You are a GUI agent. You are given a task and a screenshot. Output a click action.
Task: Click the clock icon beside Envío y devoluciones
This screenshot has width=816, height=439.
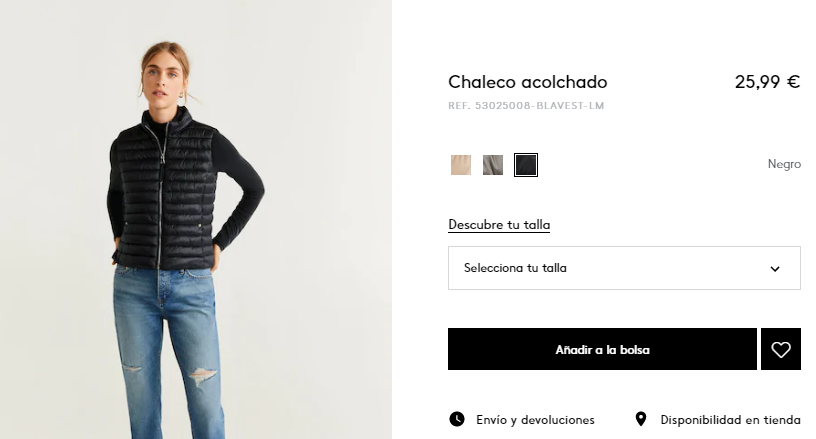click(457, 419)
